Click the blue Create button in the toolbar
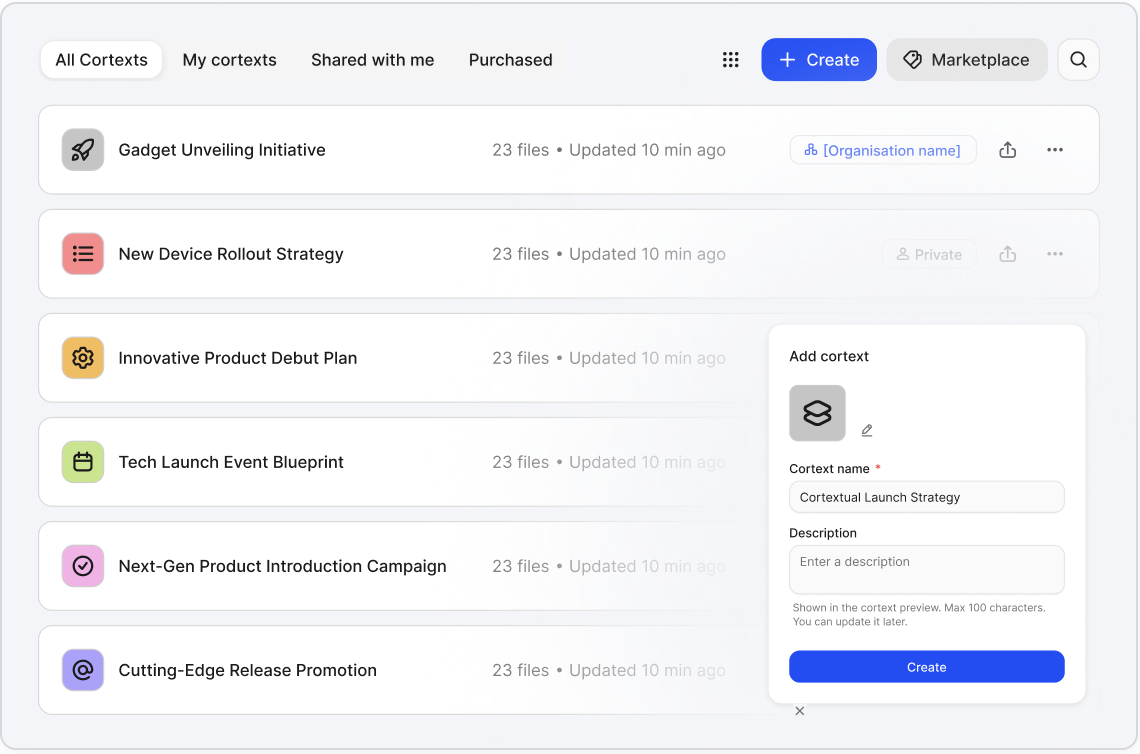Screen dimensions: 1140x754 (x=818, y=60)
